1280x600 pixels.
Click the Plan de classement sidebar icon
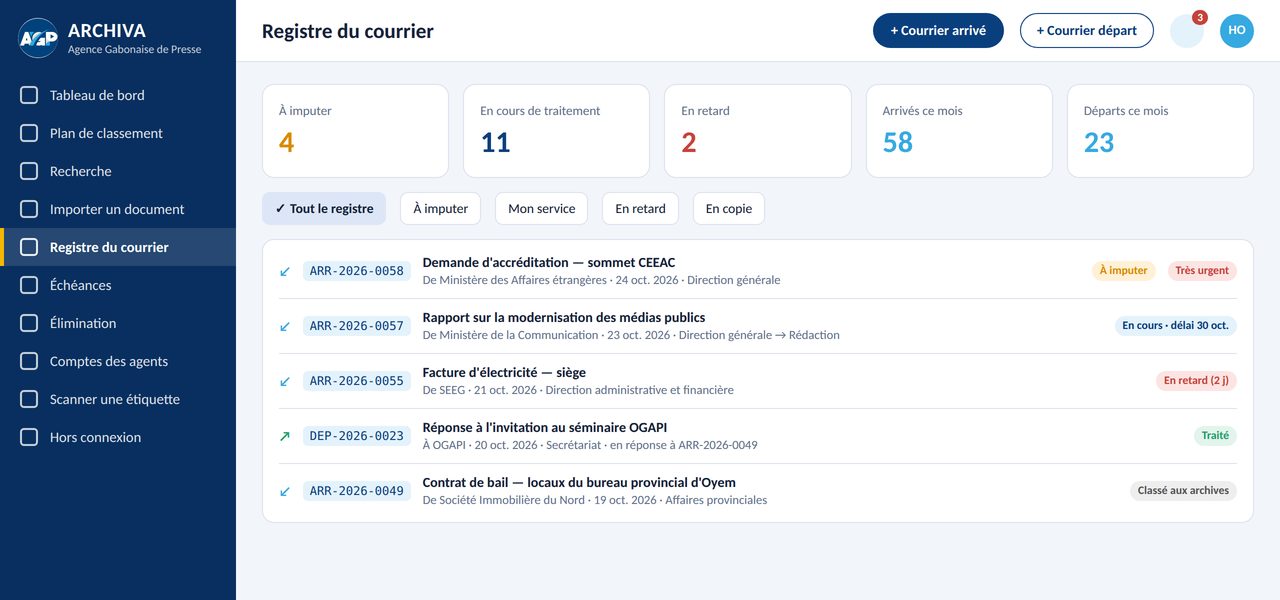[29, 133]
